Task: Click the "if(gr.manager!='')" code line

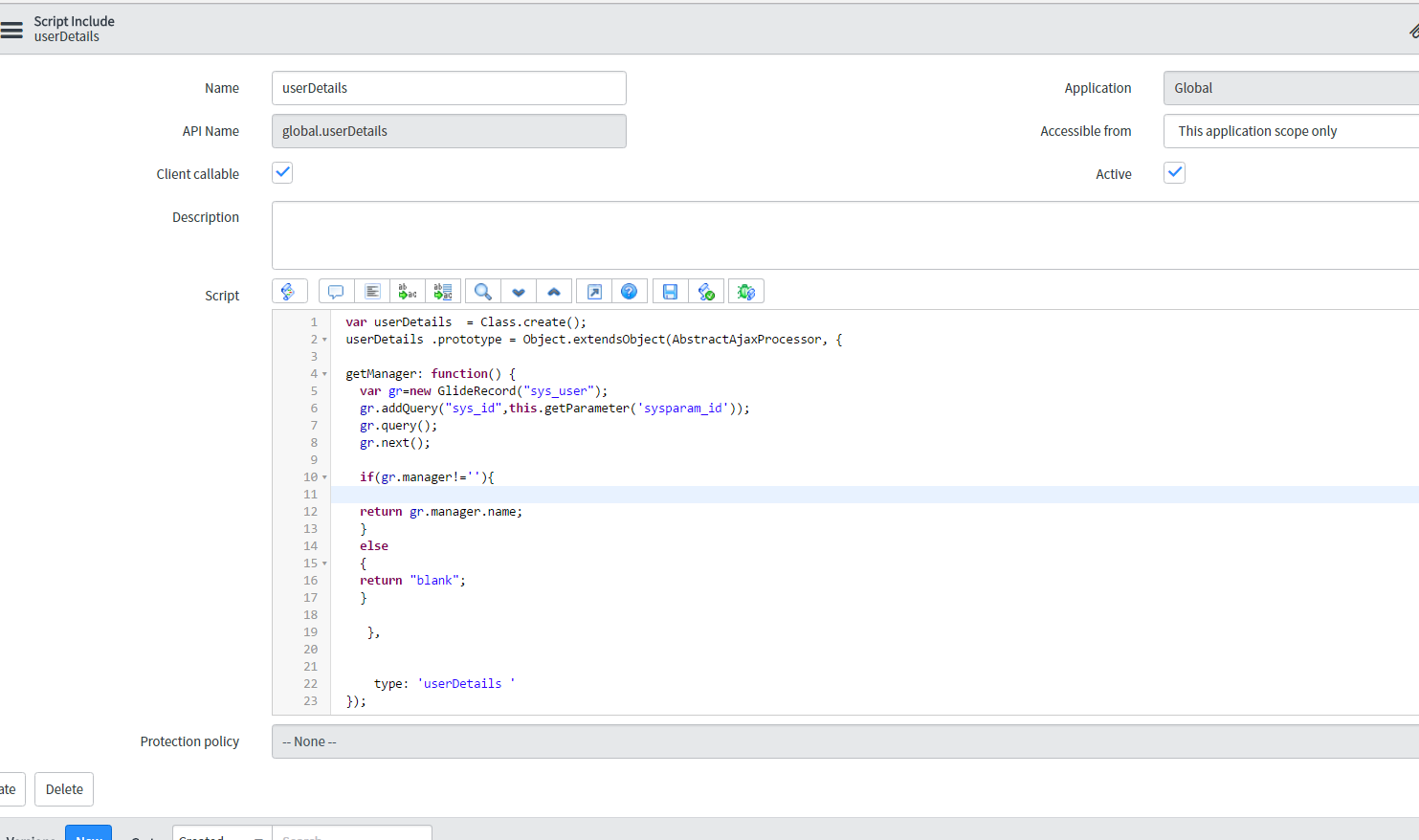Action: (x=427, y=477)
